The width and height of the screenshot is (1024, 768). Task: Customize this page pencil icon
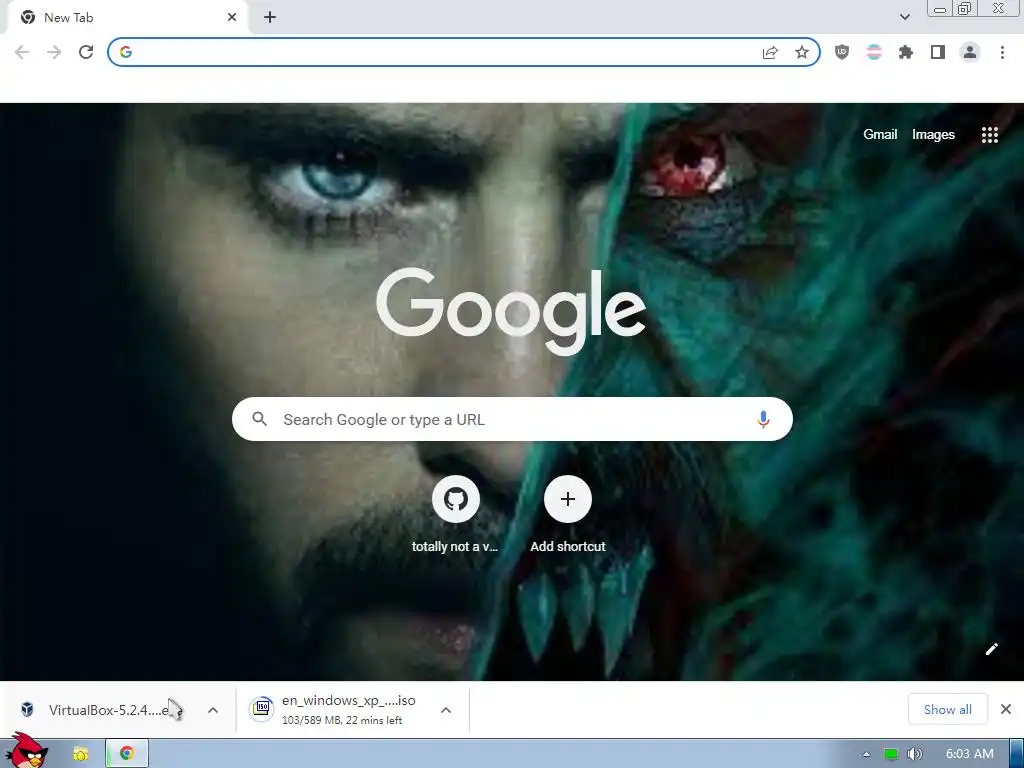[991, 648]
